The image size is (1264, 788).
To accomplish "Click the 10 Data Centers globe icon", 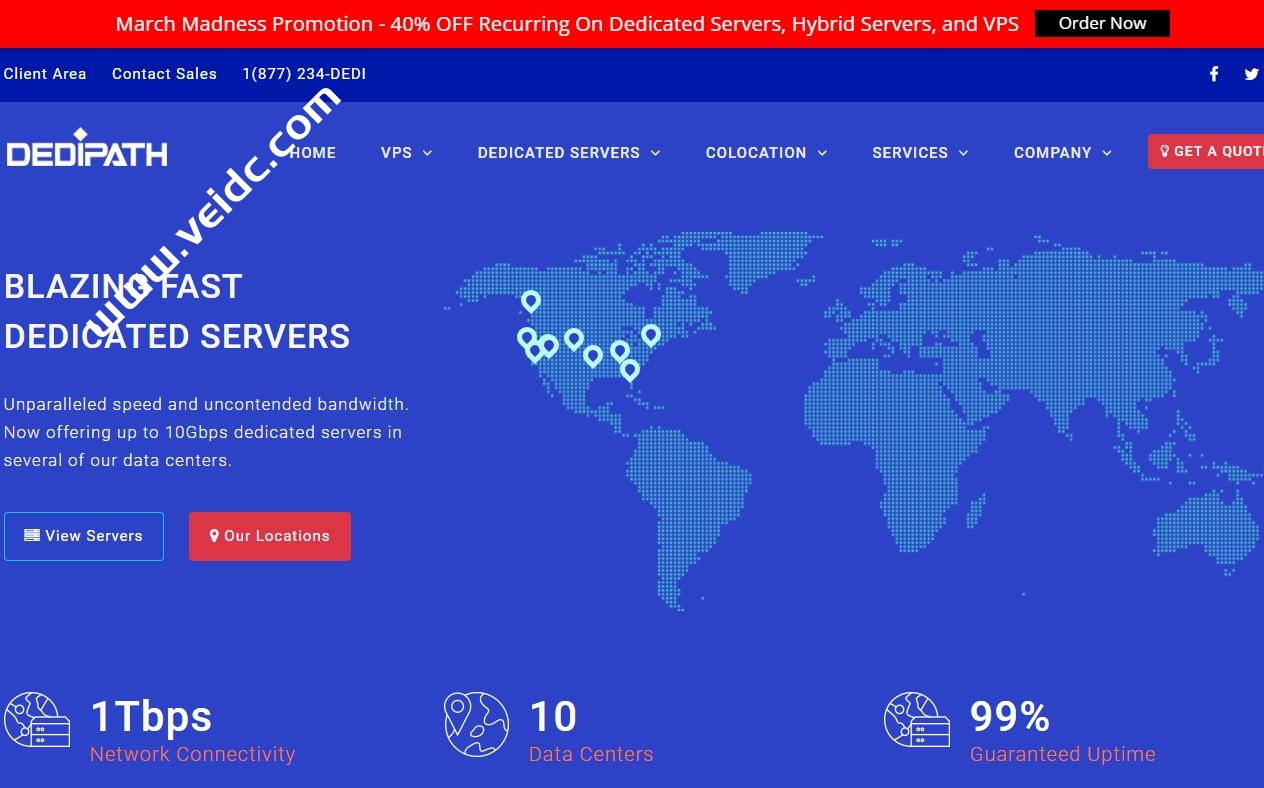I will 477,724.
